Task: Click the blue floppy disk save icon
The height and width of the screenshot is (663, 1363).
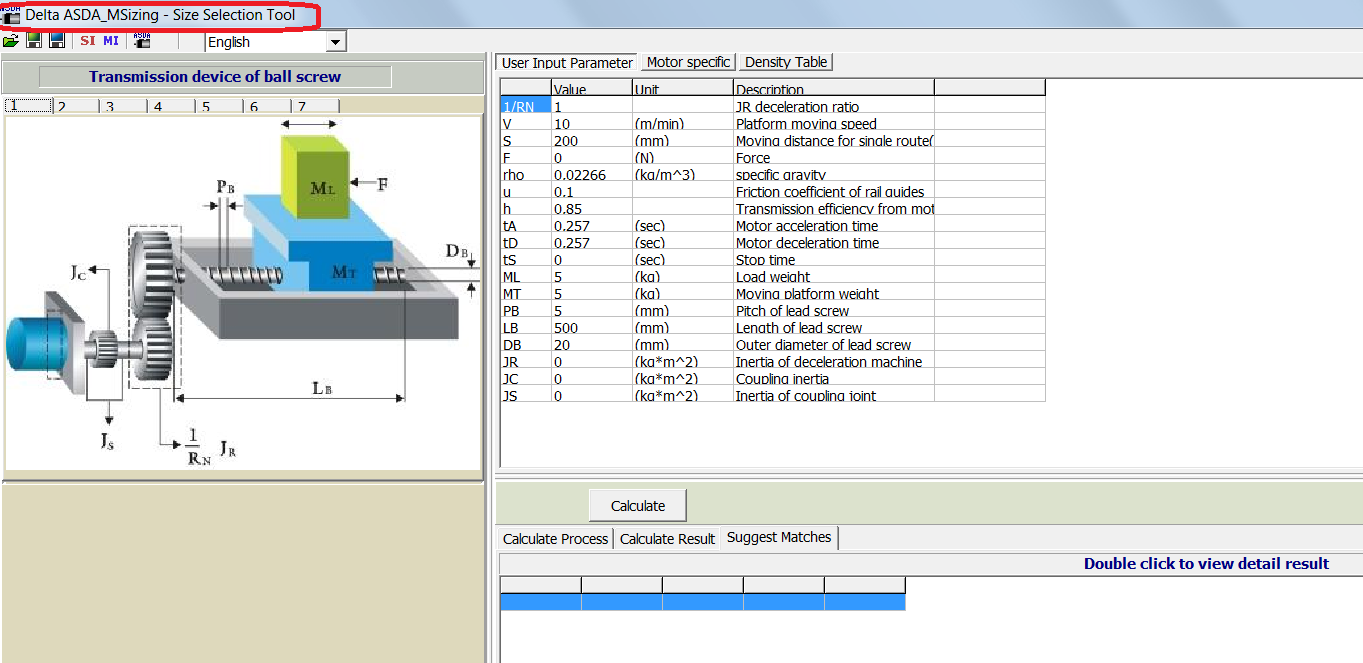Action: tap(57, 41)
